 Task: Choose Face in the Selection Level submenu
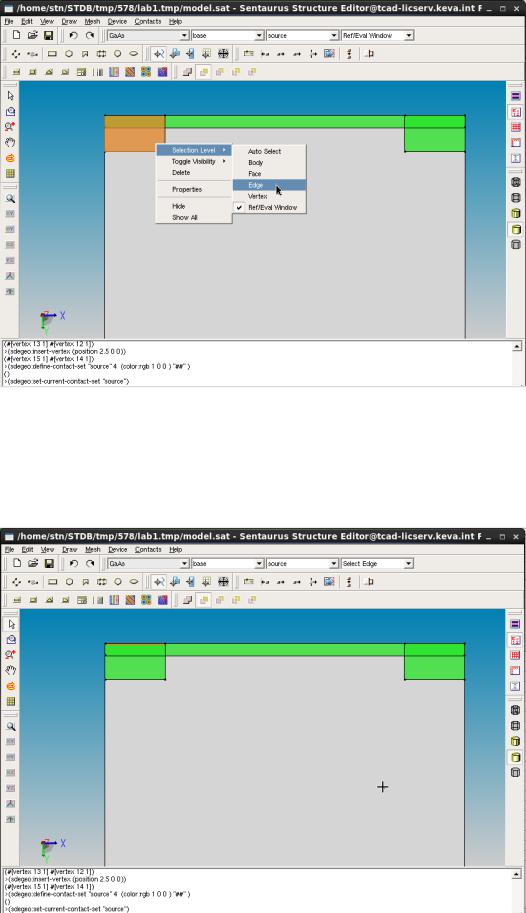(269, 174)
